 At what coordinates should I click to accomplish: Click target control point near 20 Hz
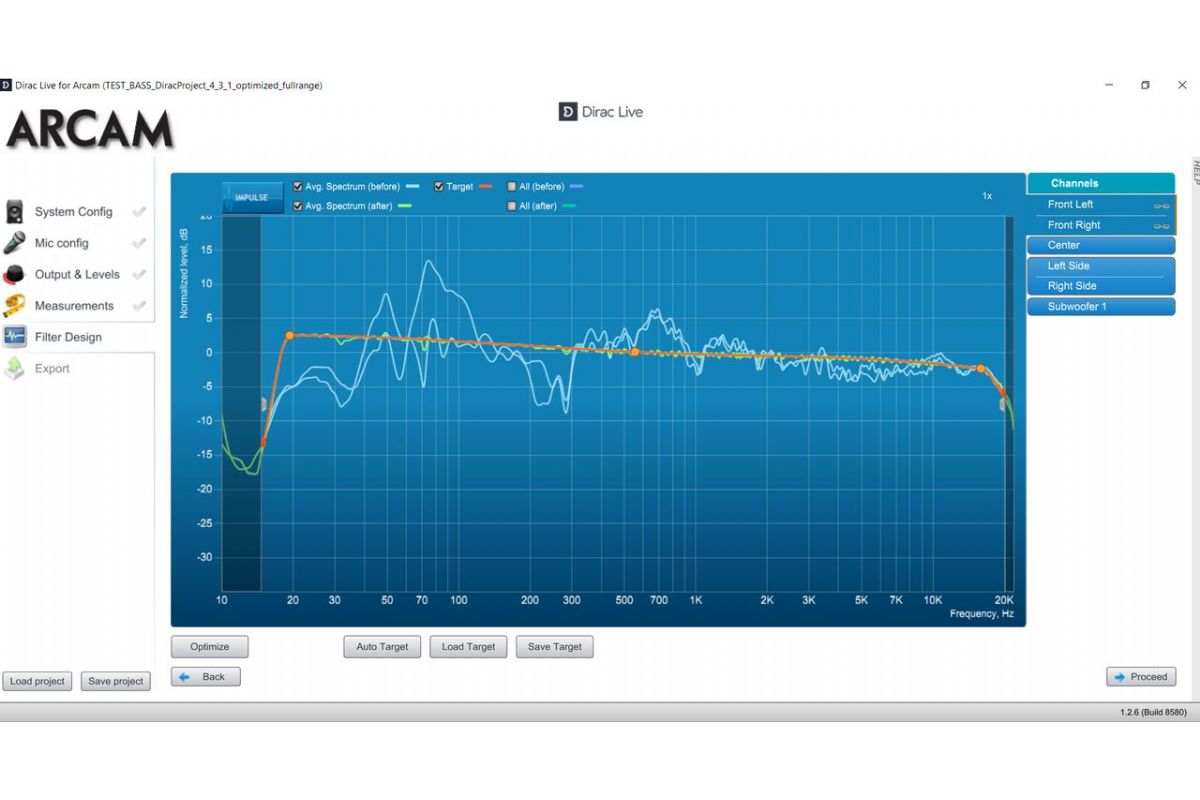(x=290, y=336)
